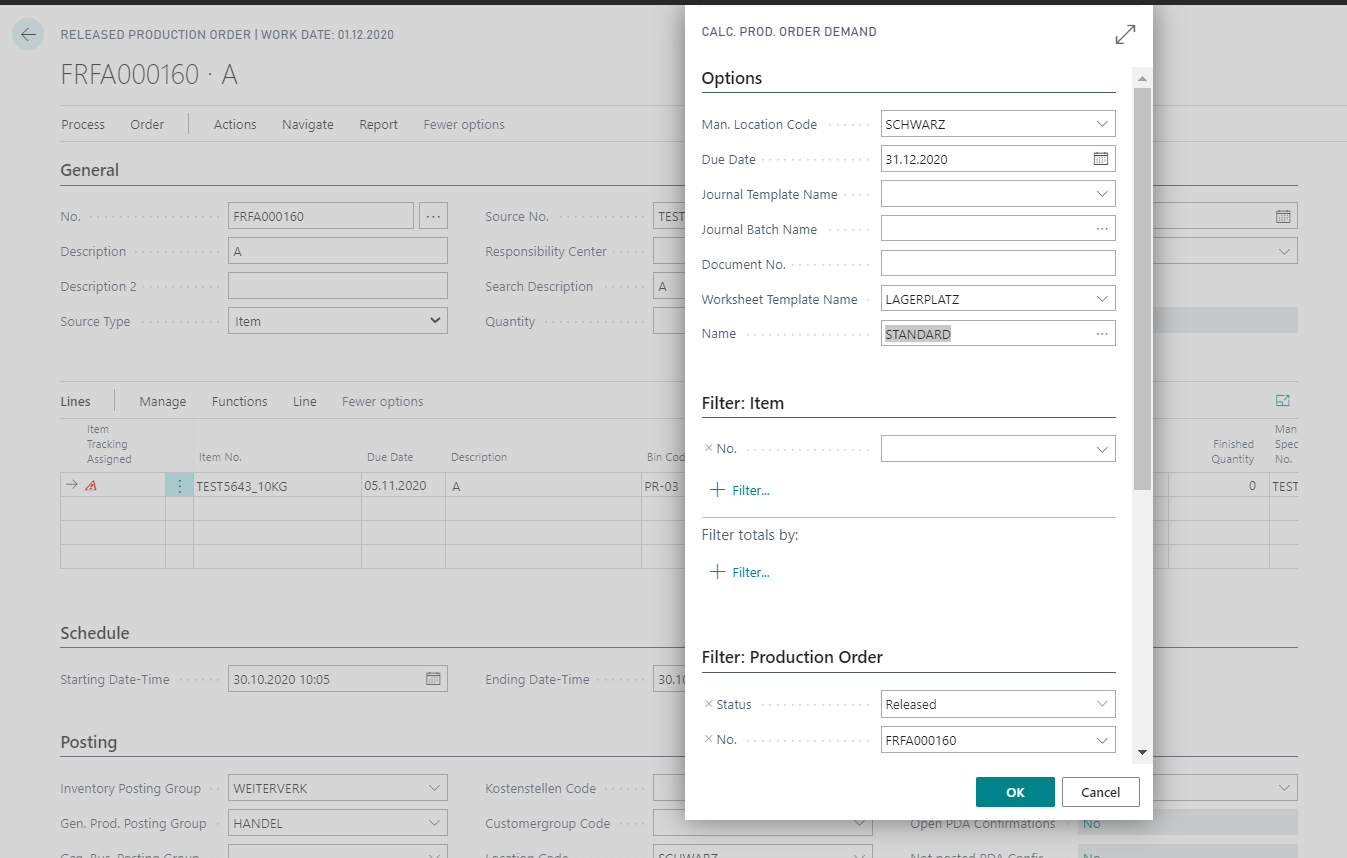Click the PR-03 bin code cell
Screen dimensions: 1347x858
665,485
